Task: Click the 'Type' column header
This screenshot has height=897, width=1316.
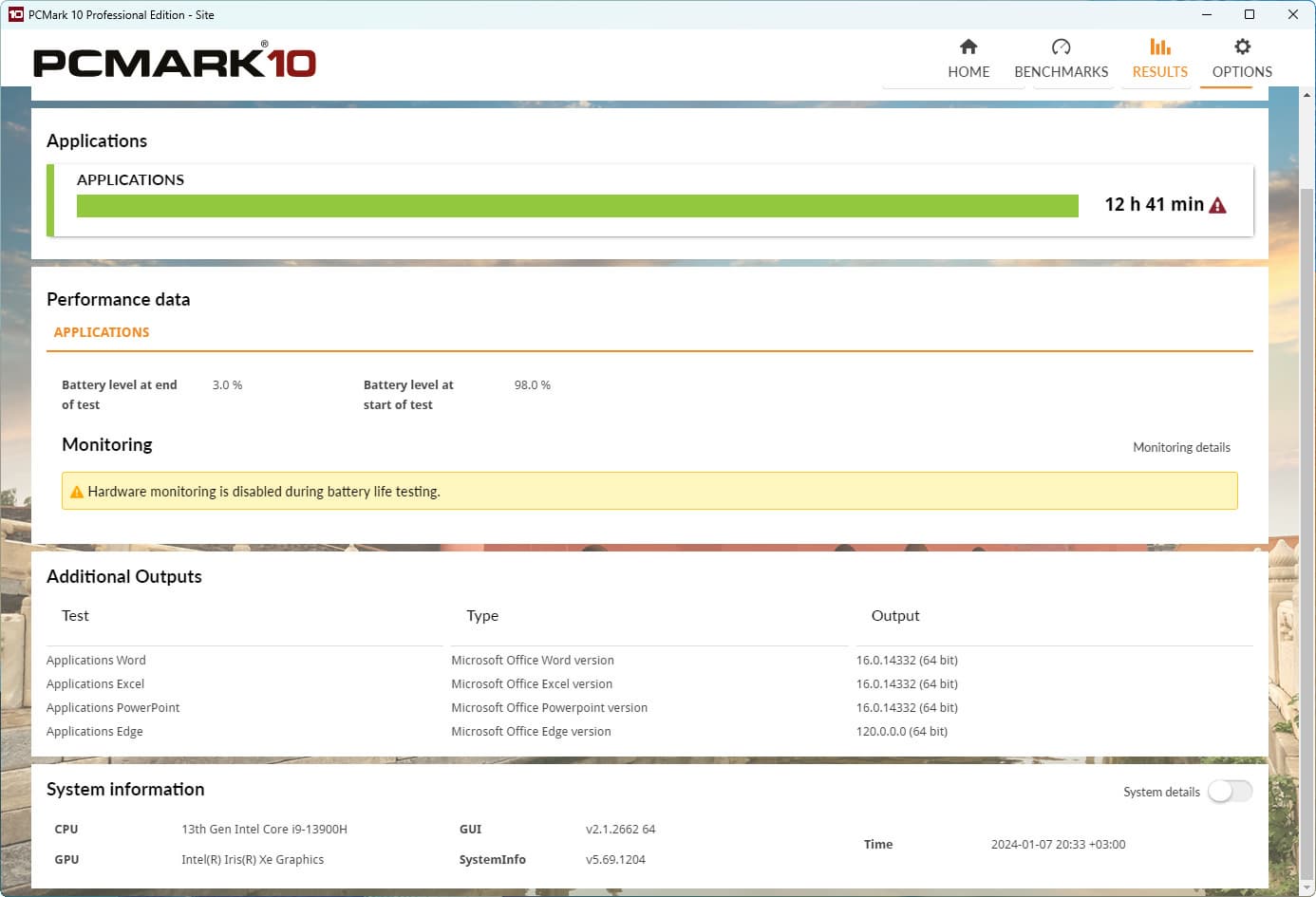Action: [x=482, y=616]
